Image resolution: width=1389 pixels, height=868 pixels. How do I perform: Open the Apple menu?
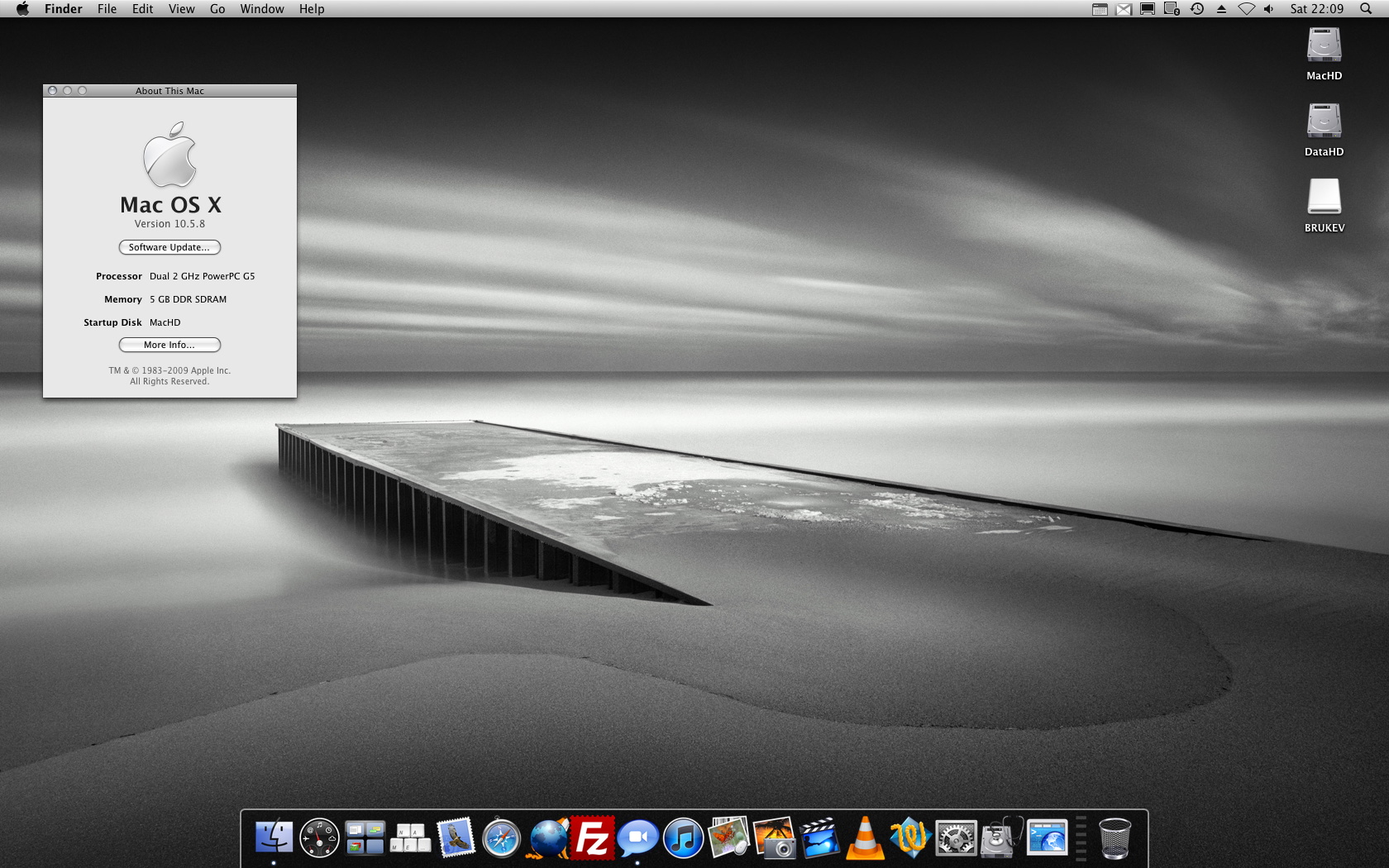[x=22, y=9]
